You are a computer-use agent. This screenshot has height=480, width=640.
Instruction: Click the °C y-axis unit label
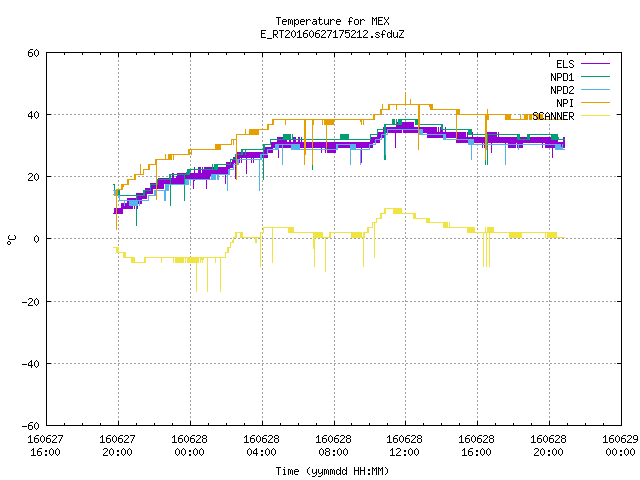click(11, 240)
